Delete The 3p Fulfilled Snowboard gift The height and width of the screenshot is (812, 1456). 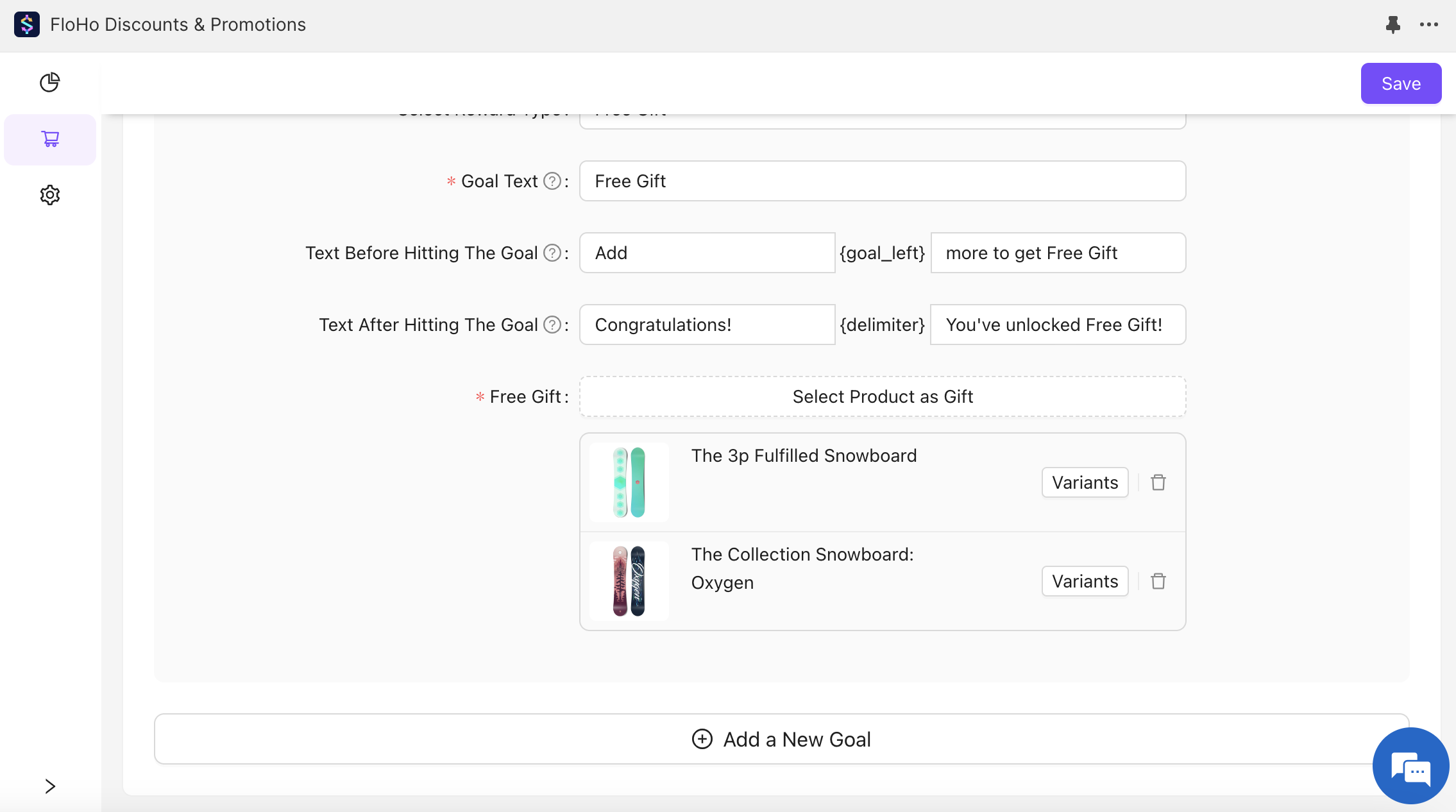coord(1158,482)
